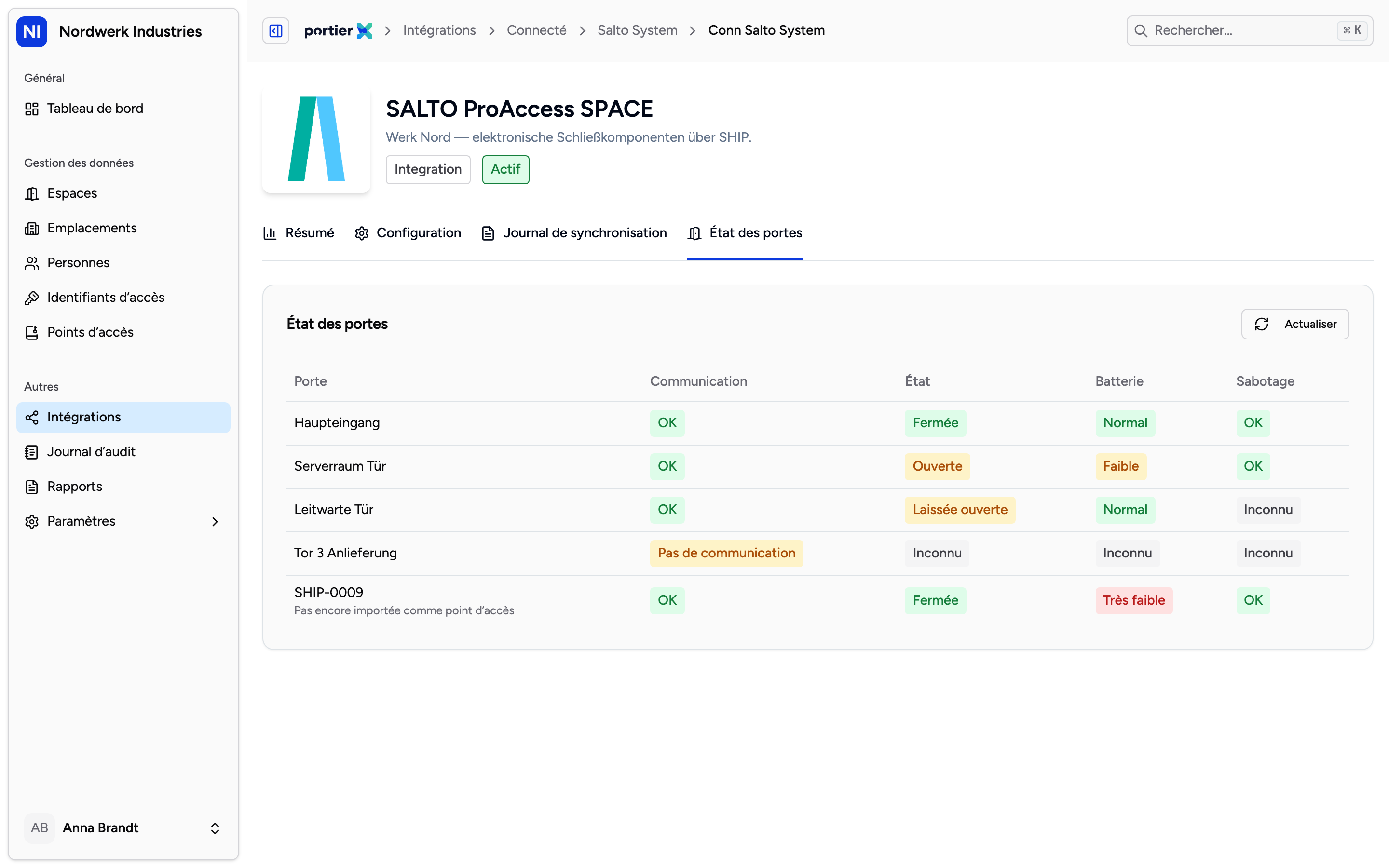Switch to the Résumé tab
1389x868 pixels.
point(299,233)
